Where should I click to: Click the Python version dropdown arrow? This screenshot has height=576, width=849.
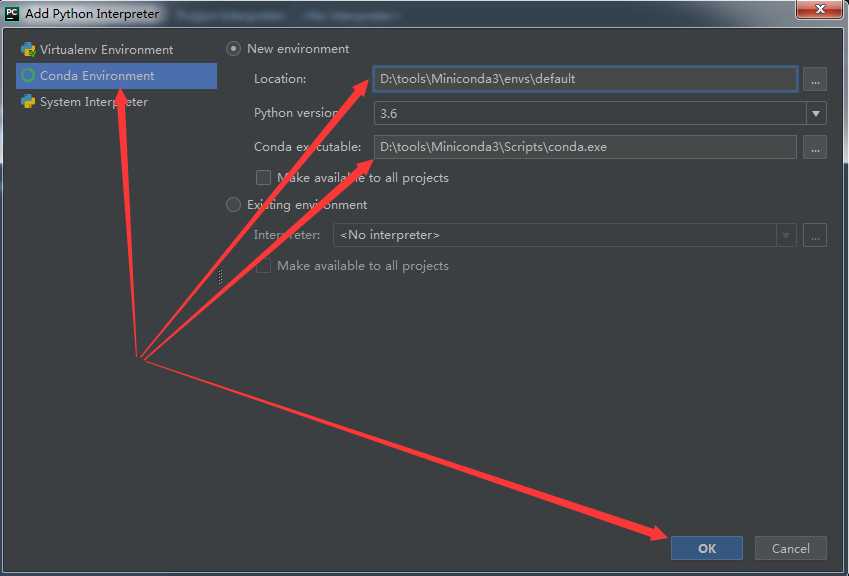point(815,114)
